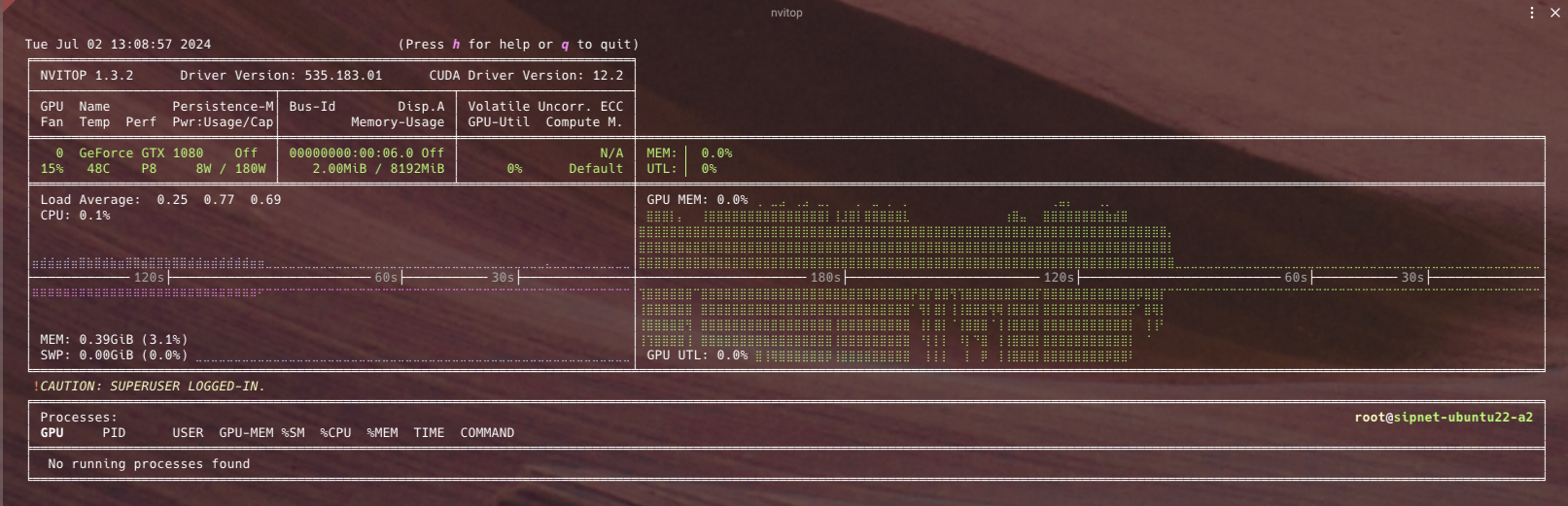Select the SWP: 0.00GiB (0.0%) reading
Viewport: 1568px width, 506px height.
(x=114, y=355)
